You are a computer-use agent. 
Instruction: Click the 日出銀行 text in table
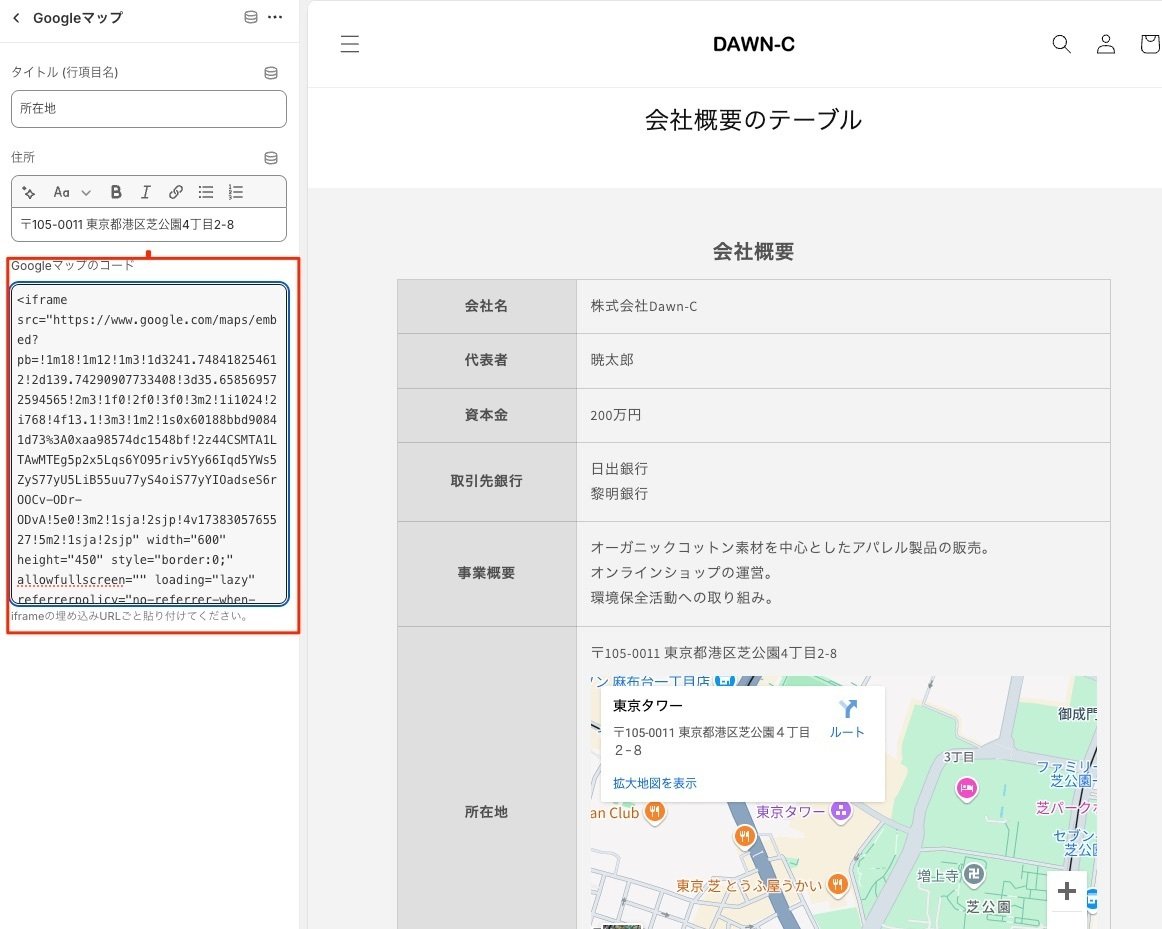[x=619, y=469]
